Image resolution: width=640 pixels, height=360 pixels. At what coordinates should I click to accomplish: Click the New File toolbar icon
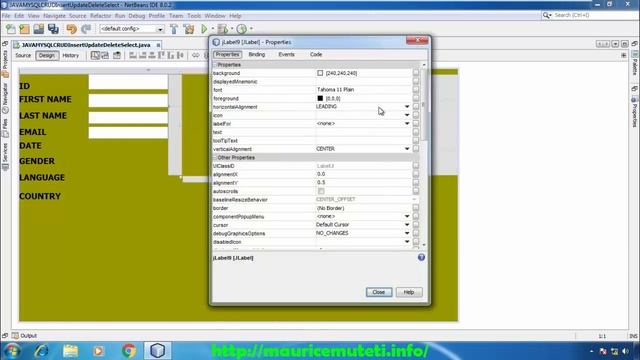coord(11,29)
